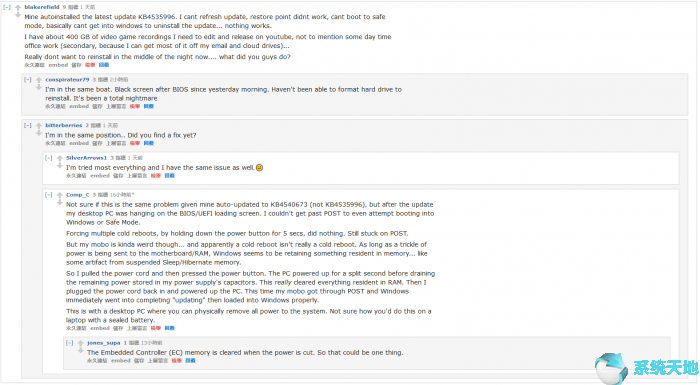Click blue reply link under blakerefield's comment
700x385 pixels.
tap(104, 65)
